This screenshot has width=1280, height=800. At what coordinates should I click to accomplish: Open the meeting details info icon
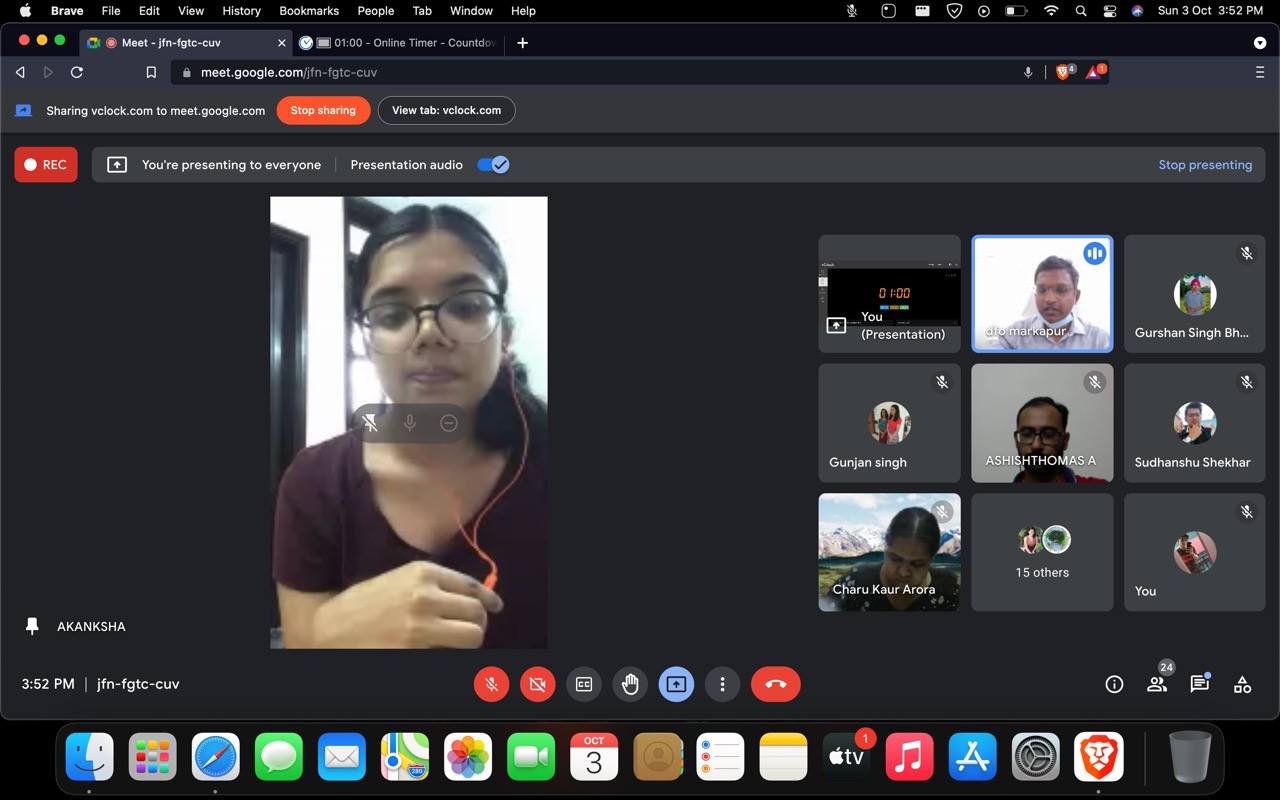click(x=1114, y=684)
